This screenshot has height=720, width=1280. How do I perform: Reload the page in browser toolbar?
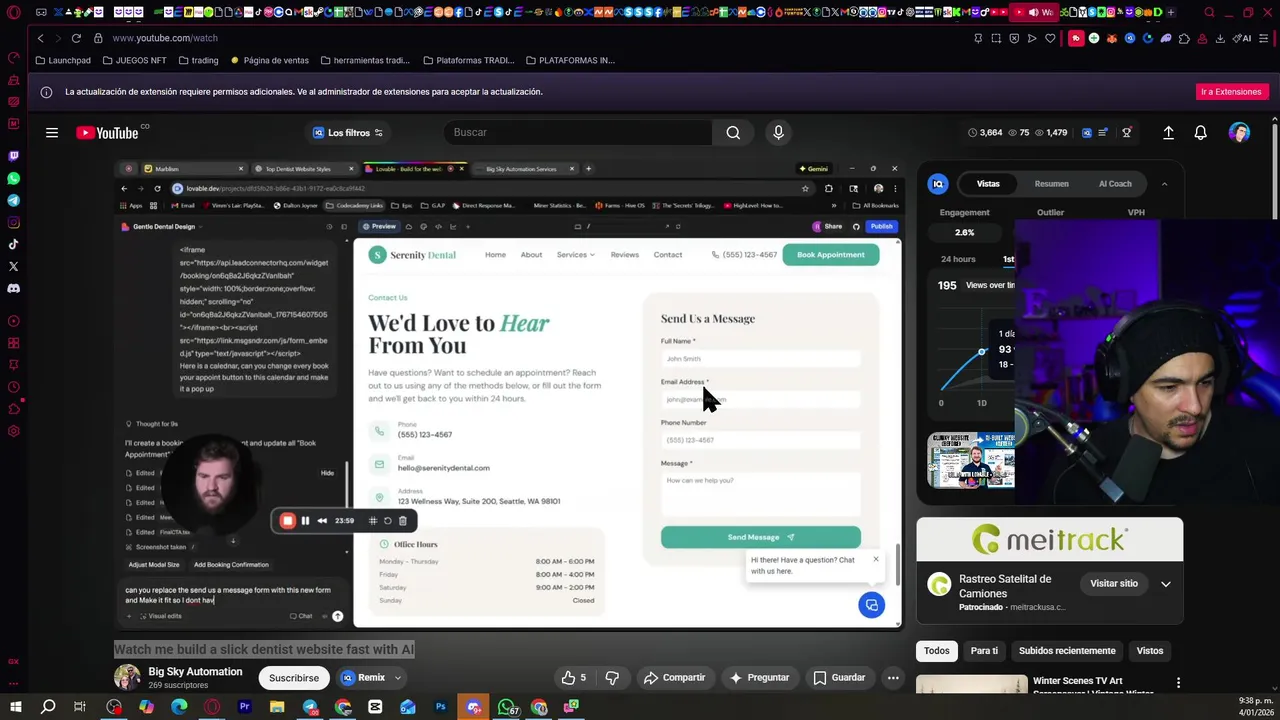76,38
